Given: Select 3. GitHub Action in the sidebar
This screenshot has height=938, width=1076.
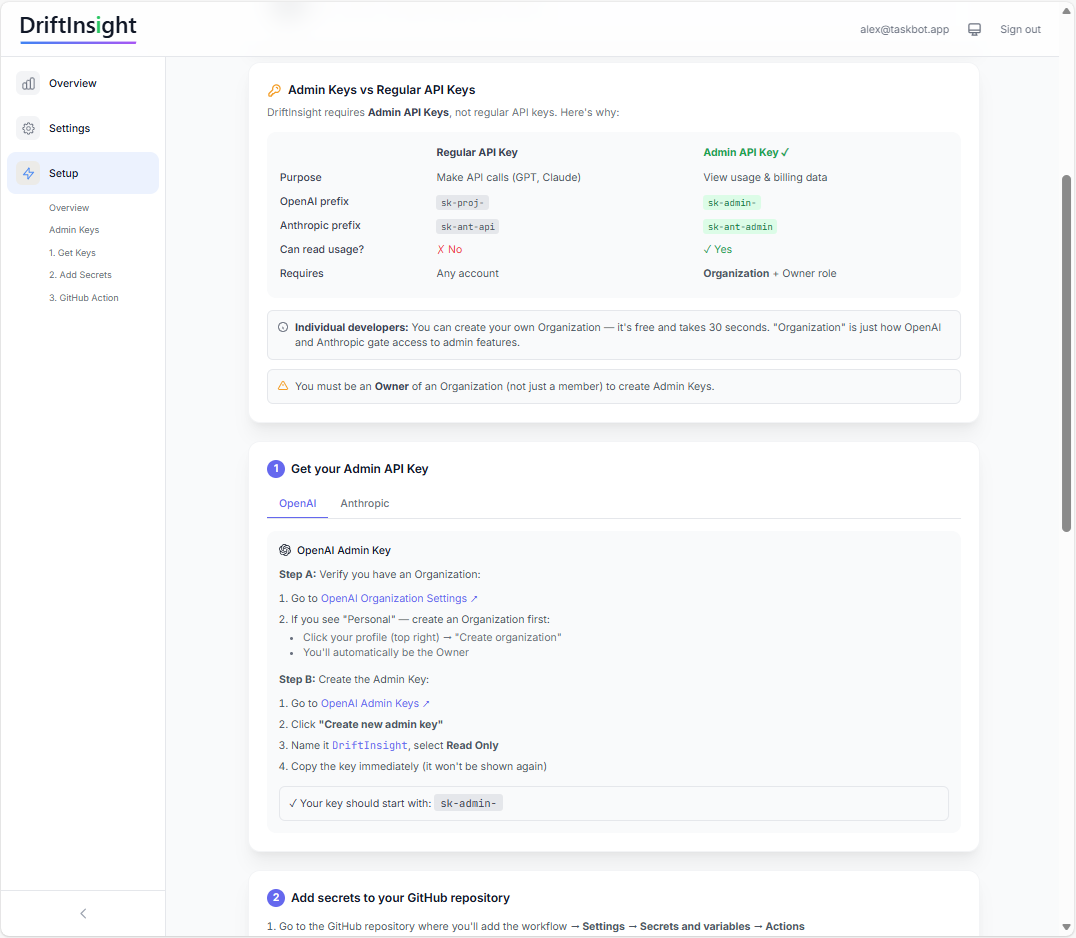Looking at the screenshot, I should tap(83, 297).
